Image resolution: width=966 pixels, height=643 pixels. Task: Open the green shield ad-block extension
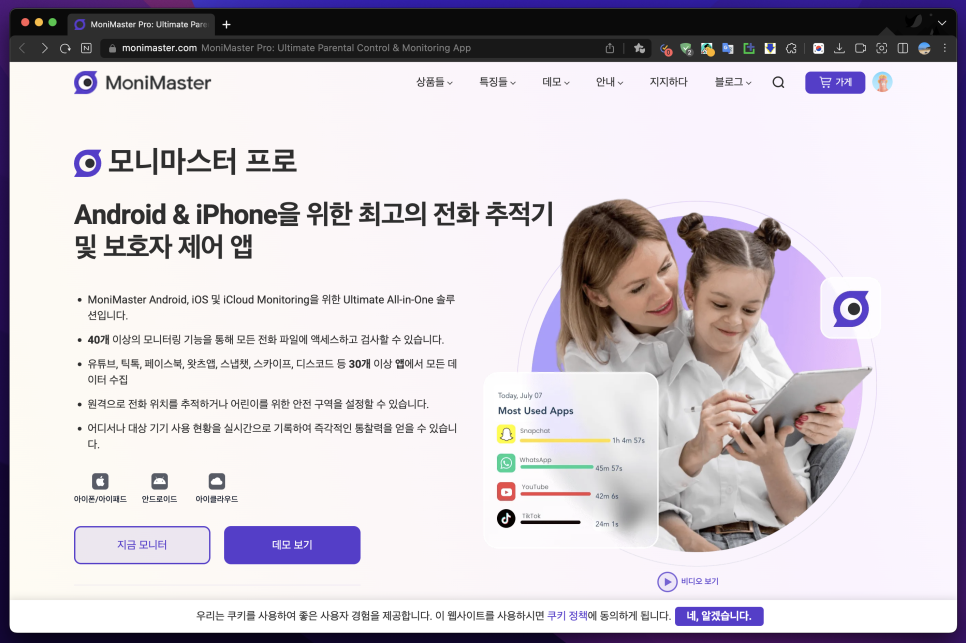[686, 49]
